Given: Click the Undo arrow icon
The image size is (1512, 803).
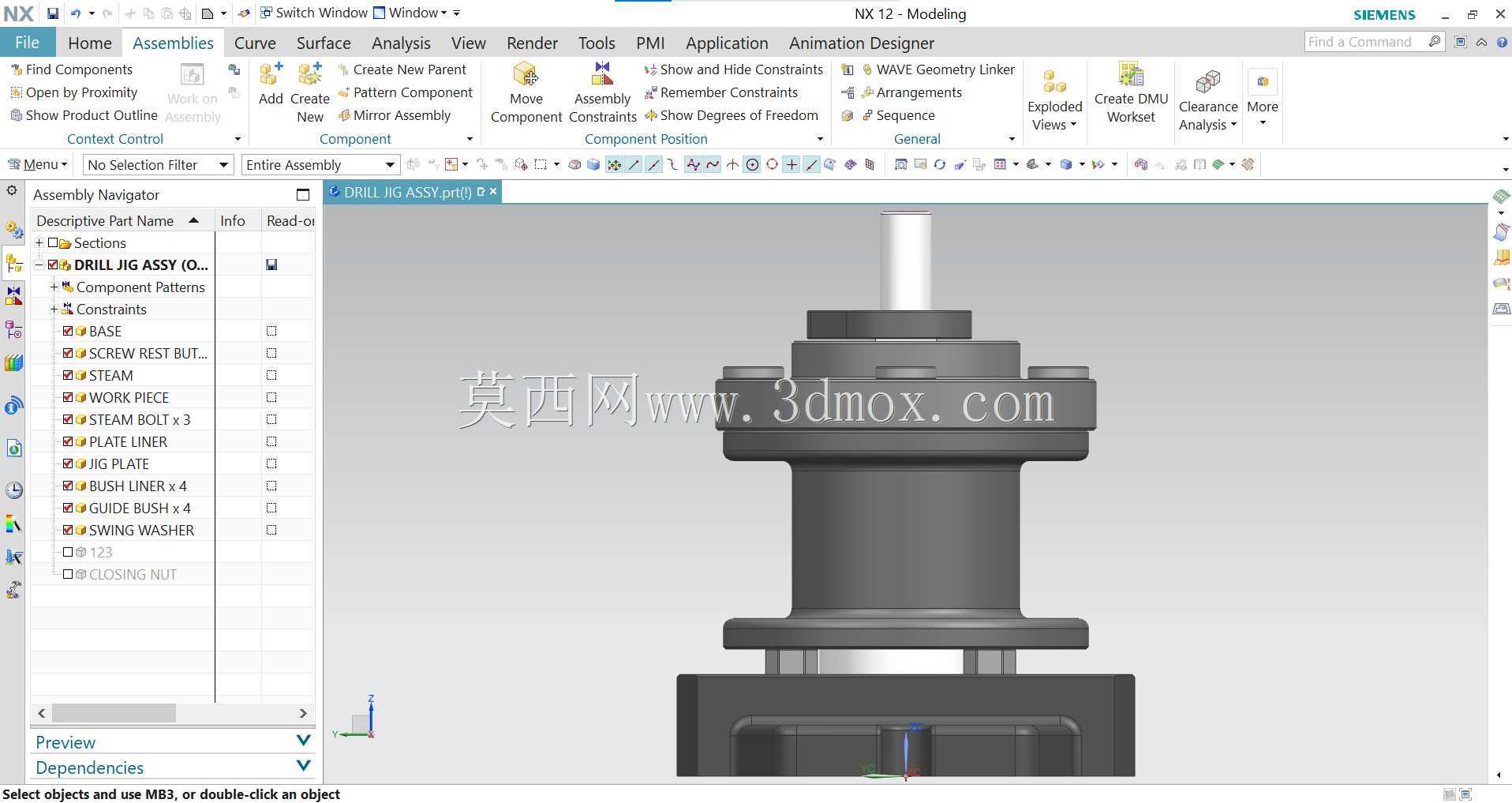Looking at the screenshot, I should click(x=76, y=13).
